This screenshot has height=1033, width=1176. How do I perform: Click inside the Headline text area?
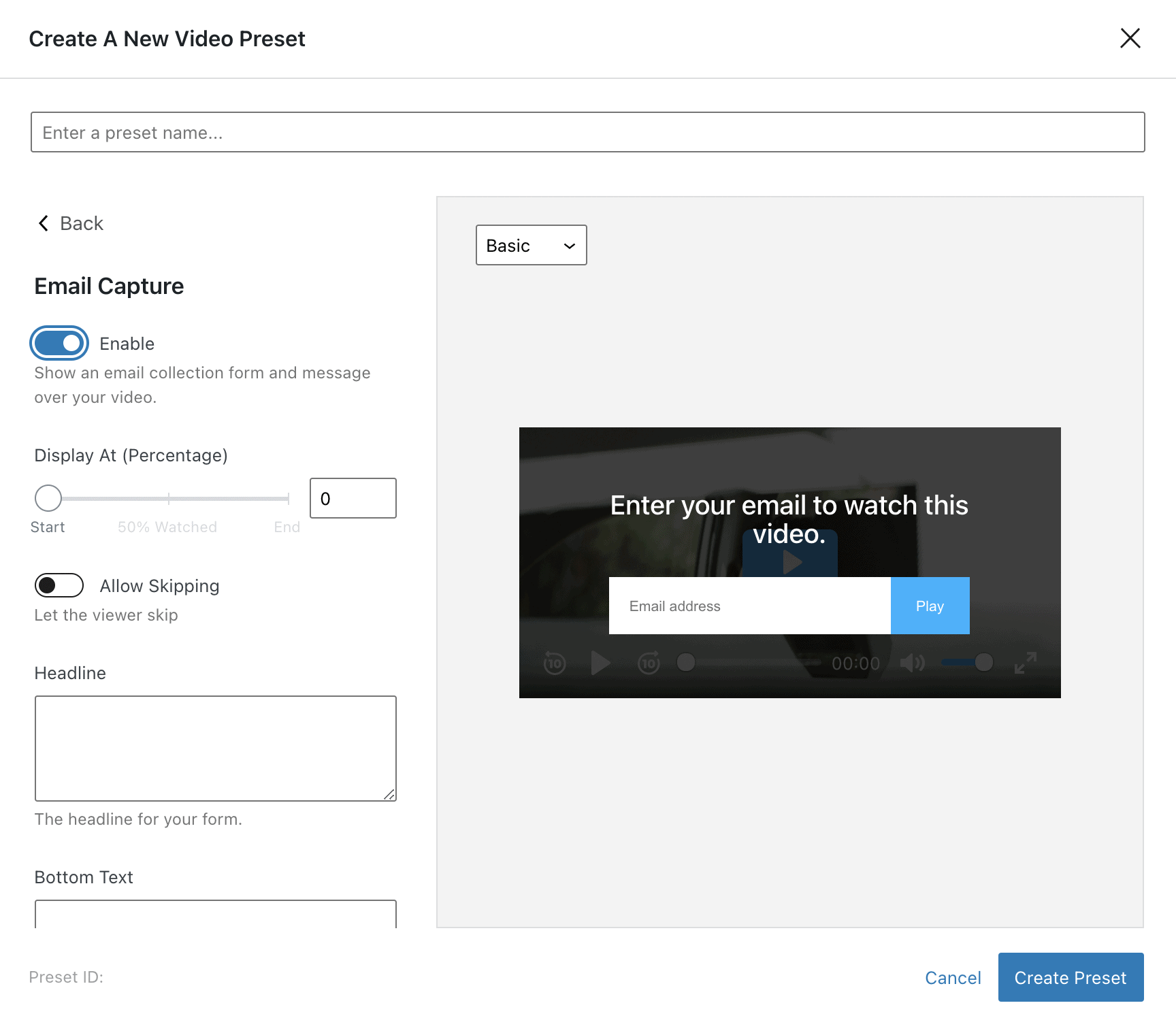tap(215, 748)
